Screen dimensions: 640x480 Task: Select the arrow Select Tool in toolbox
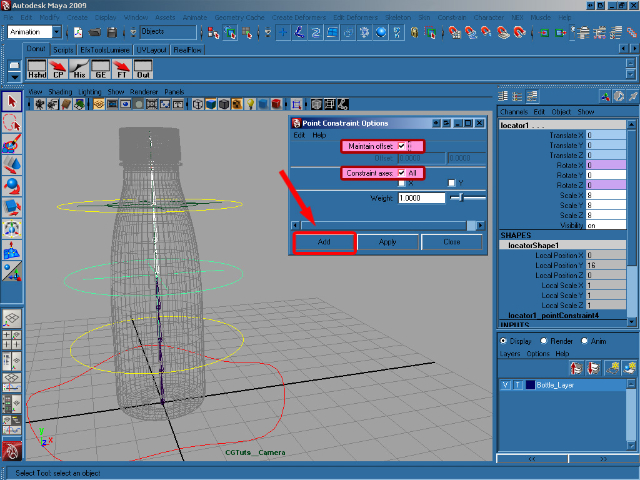(12, 101)
